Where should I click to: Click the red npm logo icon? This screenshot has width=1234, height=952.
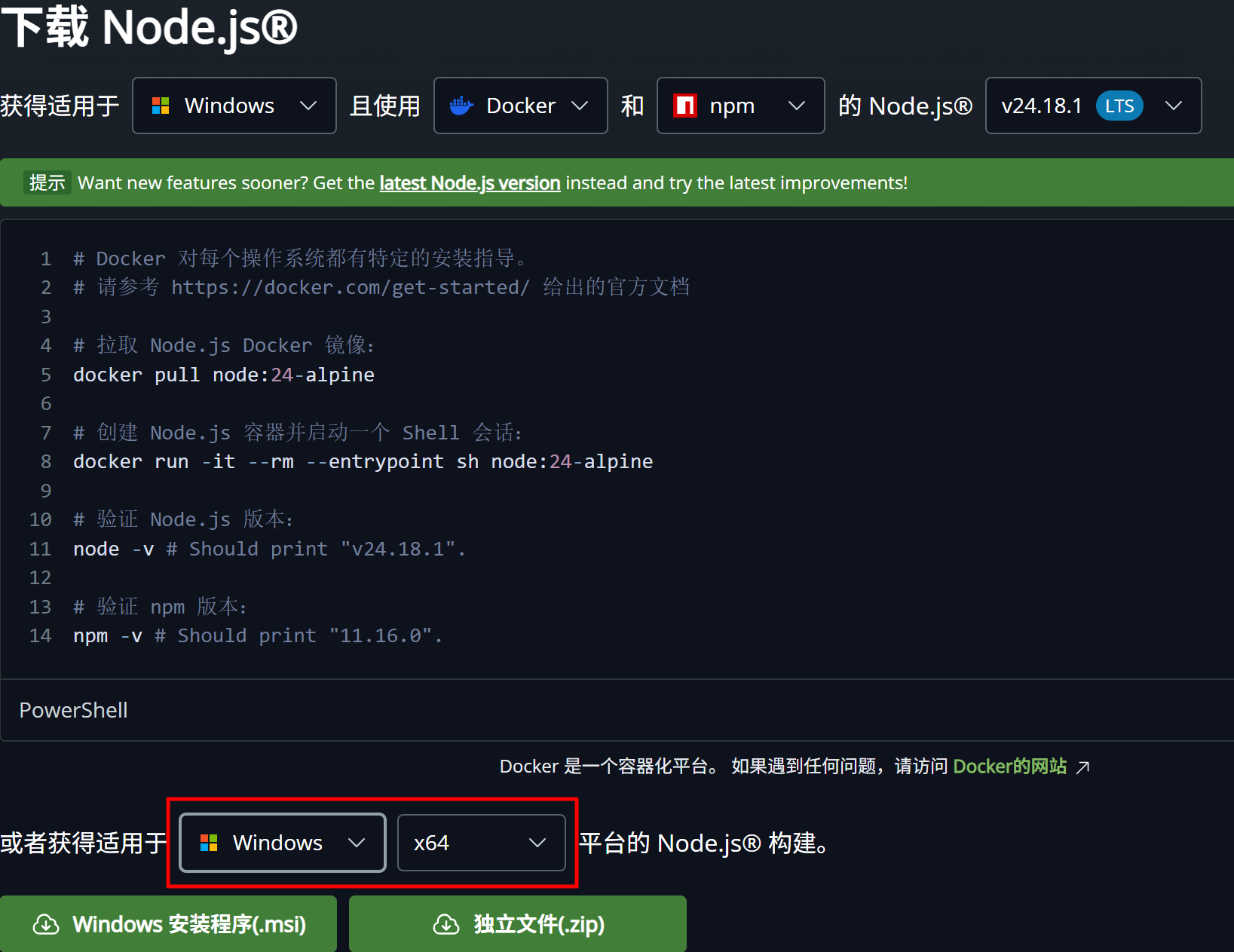tap(685, 106)
